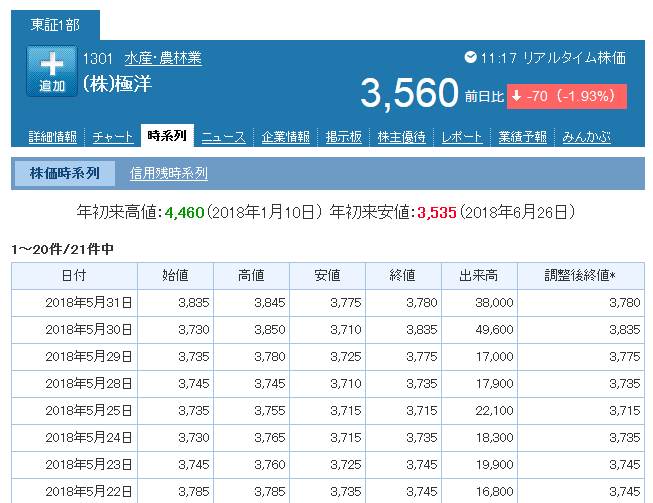Click the 安値 column header

pos(327,276)
